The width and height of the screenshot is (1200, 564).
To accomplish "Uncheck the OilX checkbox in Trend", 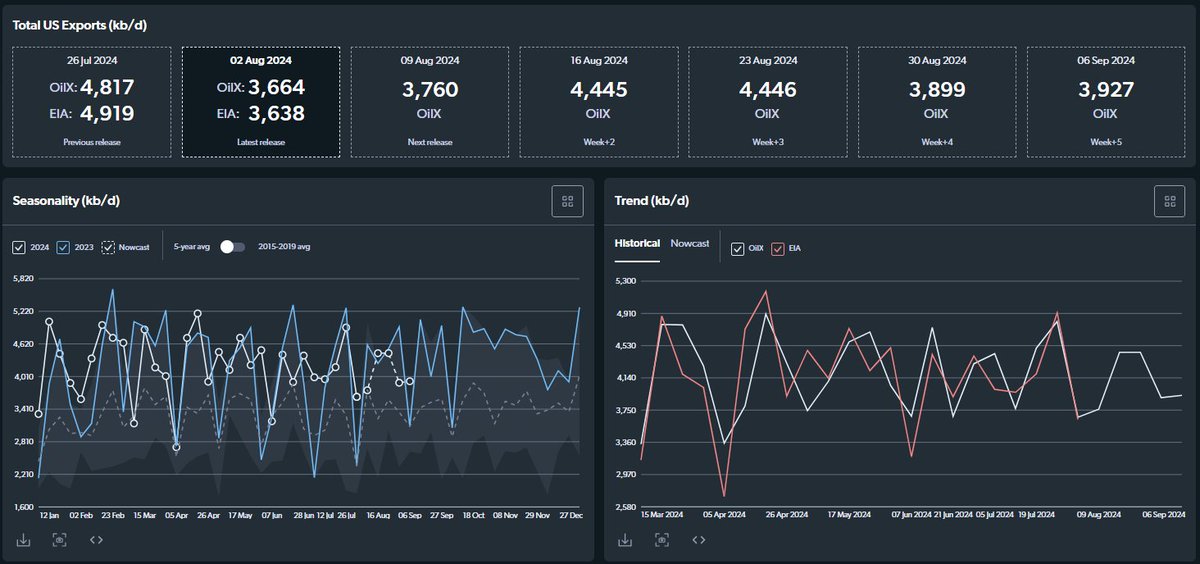I will click(737, 247).
